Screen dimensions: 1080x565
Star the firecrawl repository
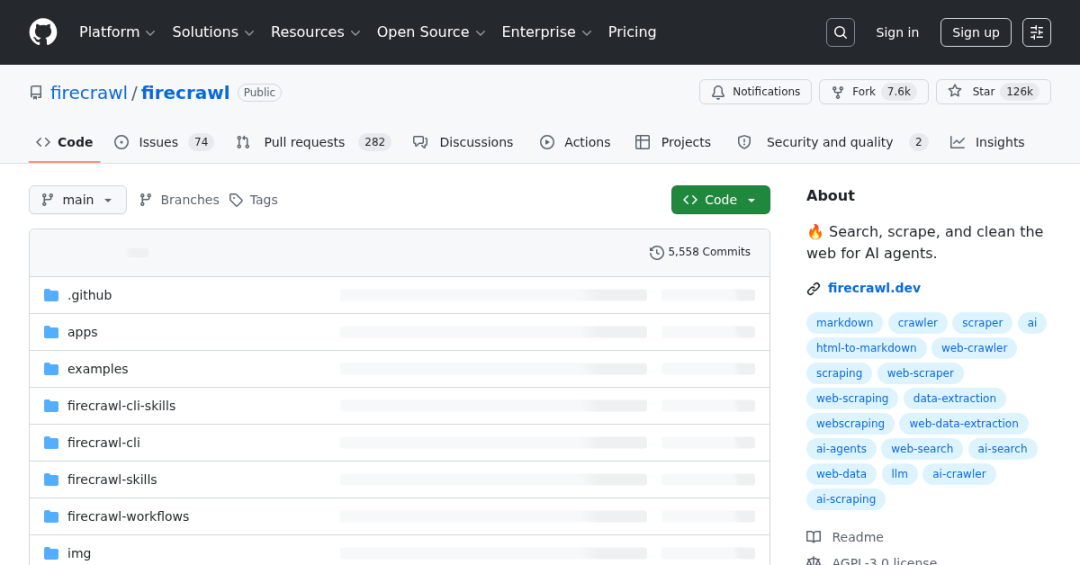click(993, 92)
